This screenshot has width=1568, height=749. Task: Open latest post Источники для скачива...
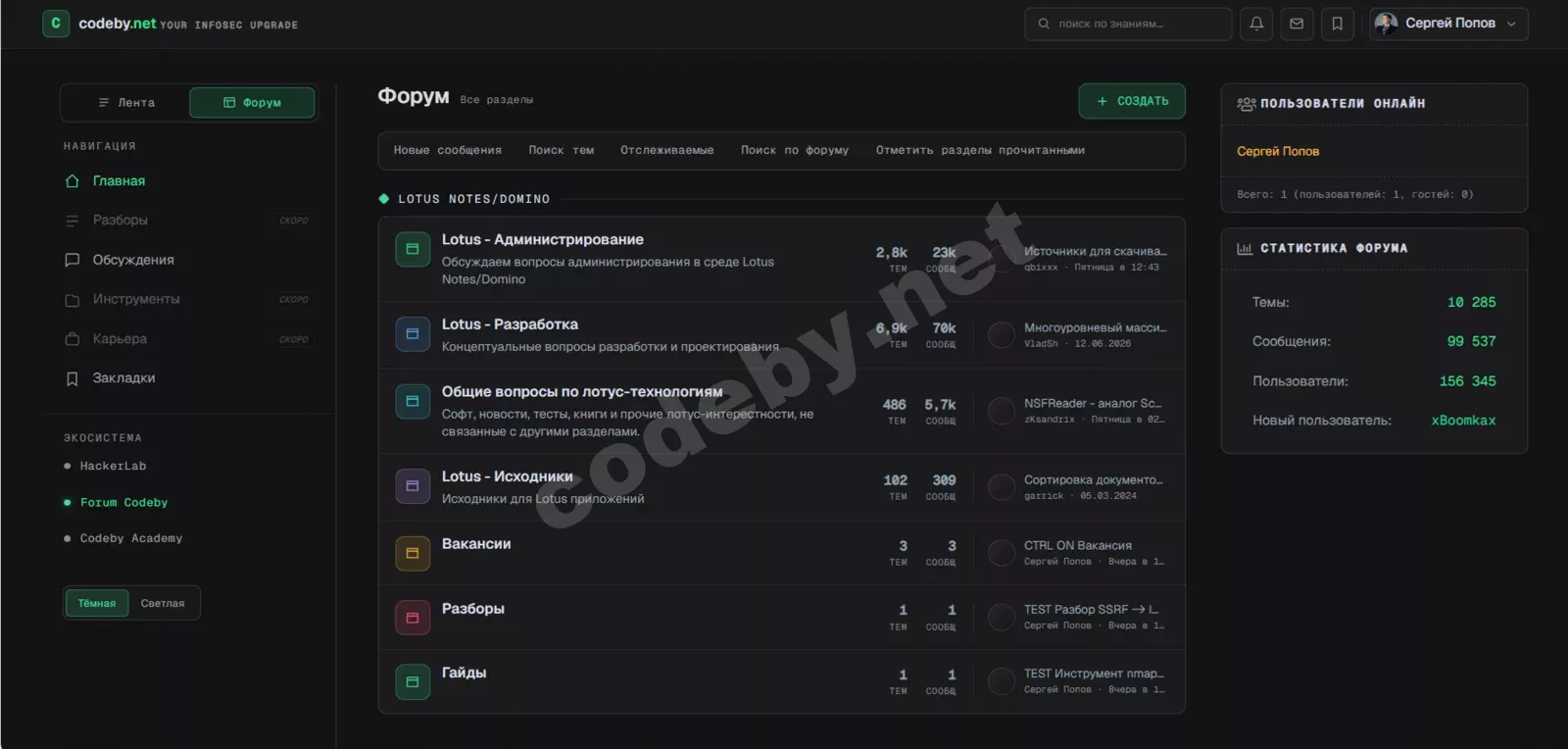click(1096, 252)
